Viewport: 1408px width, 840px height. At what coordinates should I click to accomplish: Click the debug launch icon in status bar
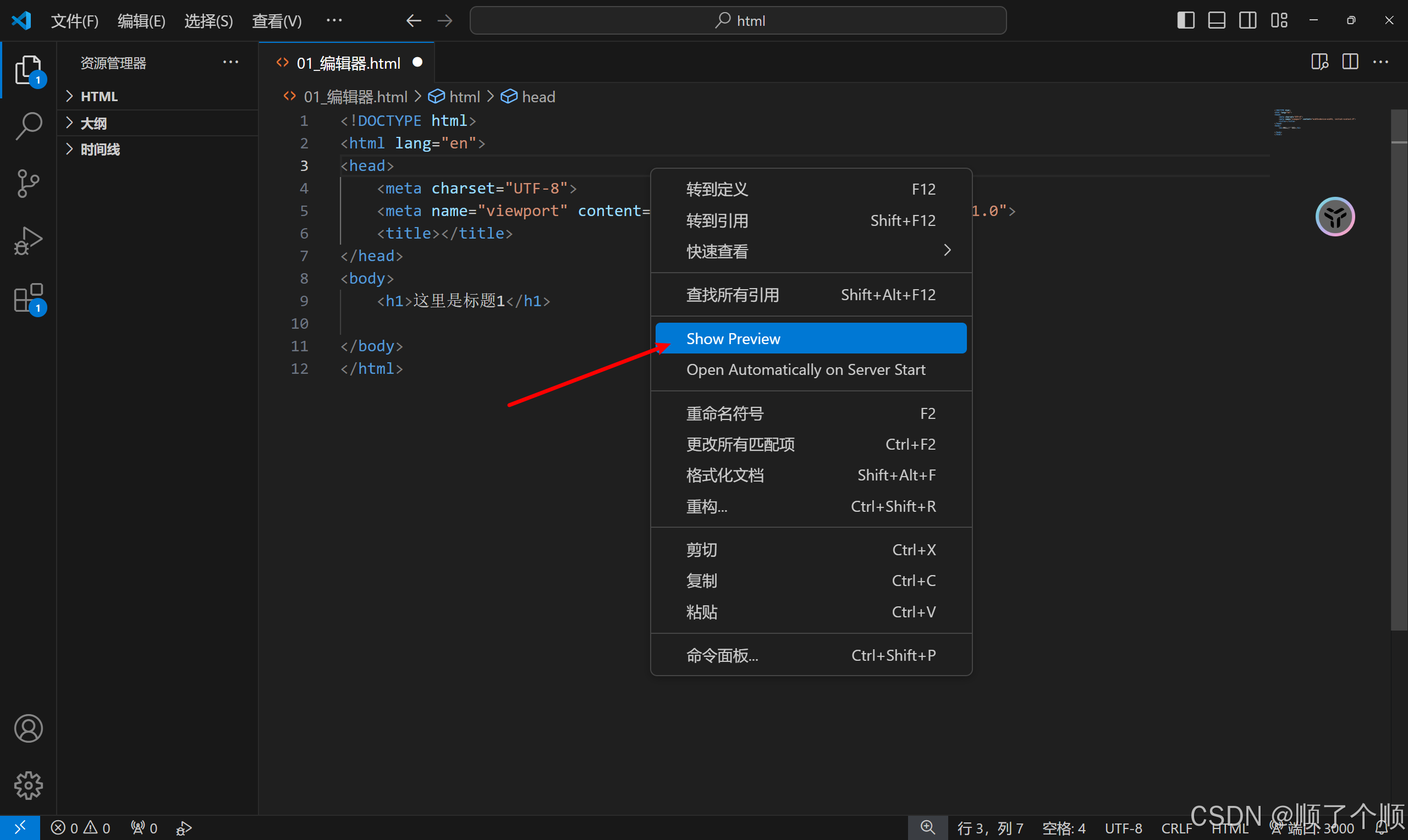click(184, 828)
